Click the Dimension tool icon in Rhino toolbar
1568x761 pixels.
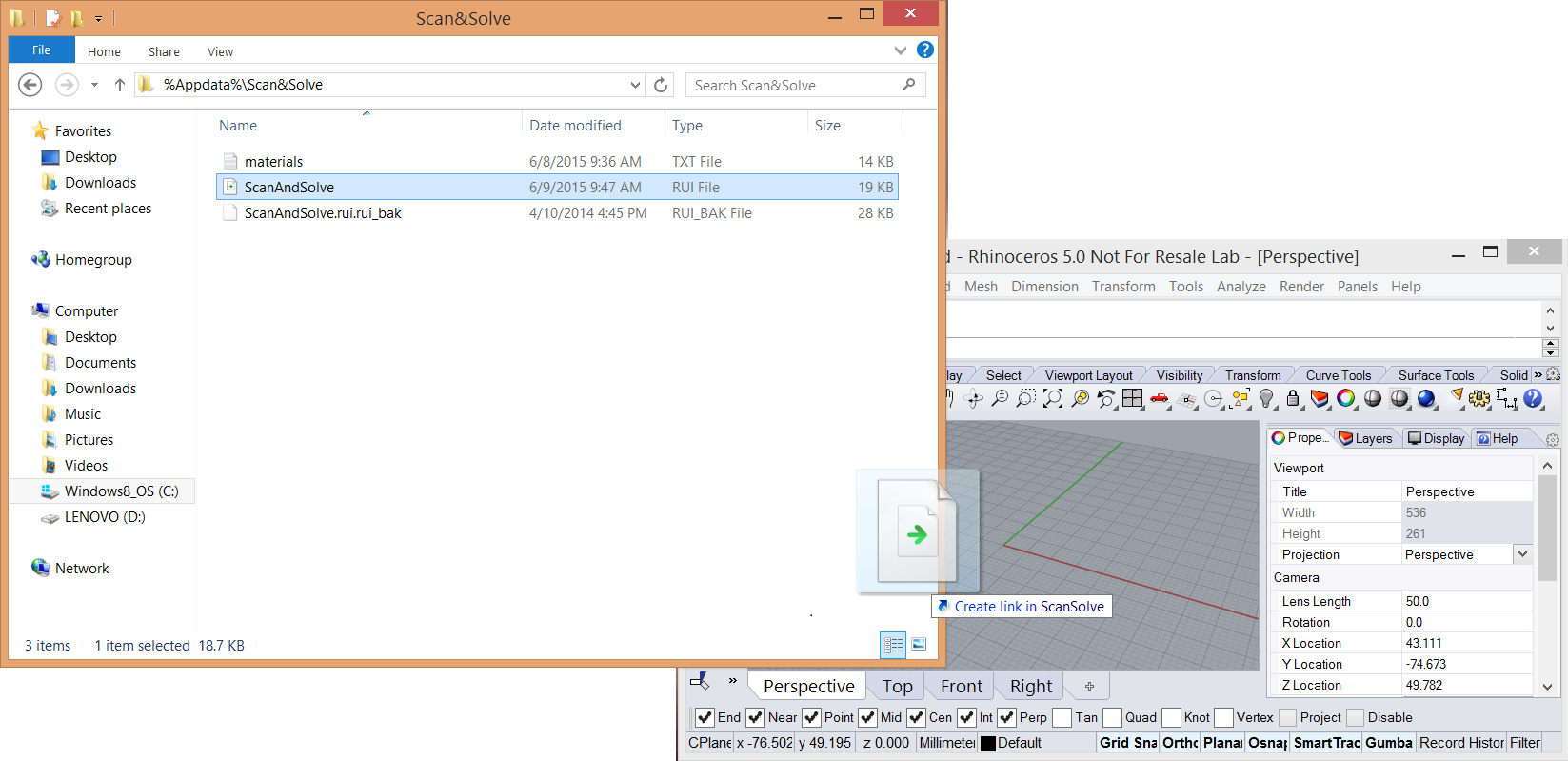[1506, 399]
